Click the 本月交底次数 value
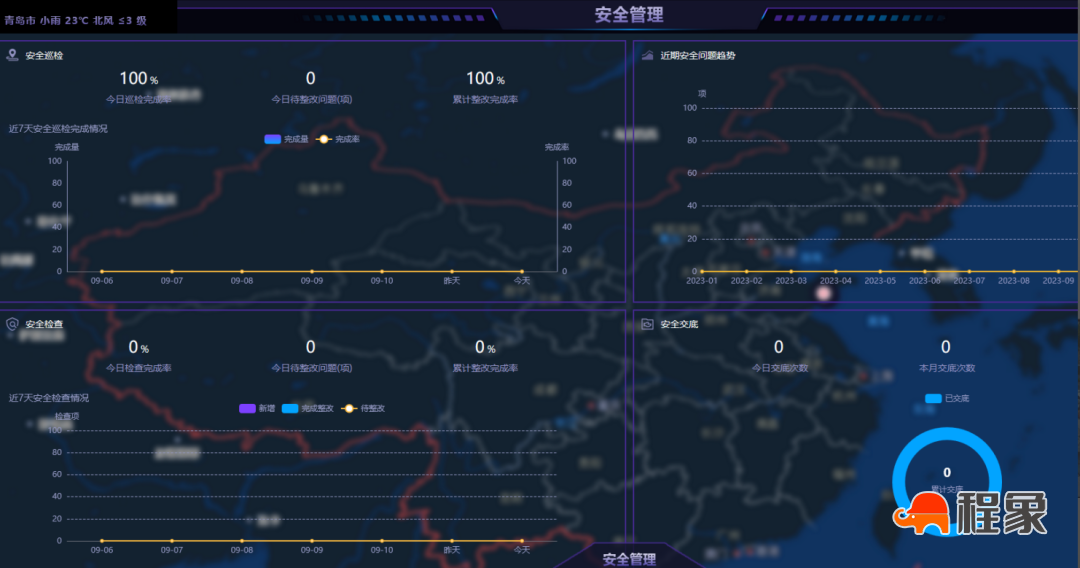 (946, 346)
